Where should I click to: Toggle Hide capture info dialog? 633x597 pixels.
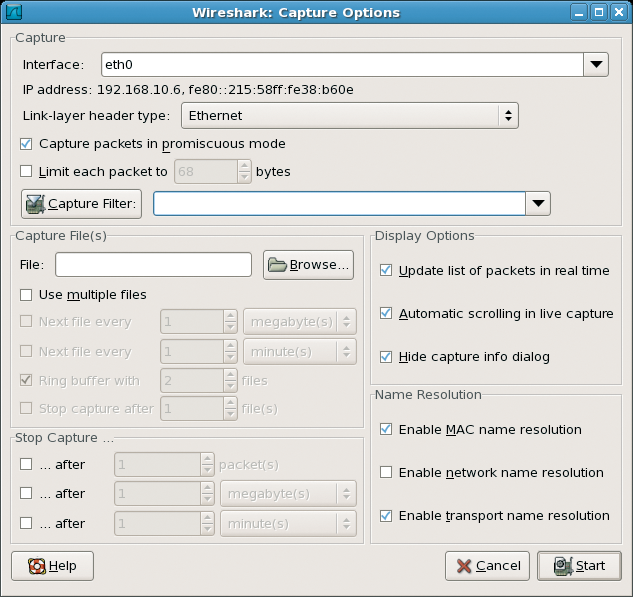386,356
